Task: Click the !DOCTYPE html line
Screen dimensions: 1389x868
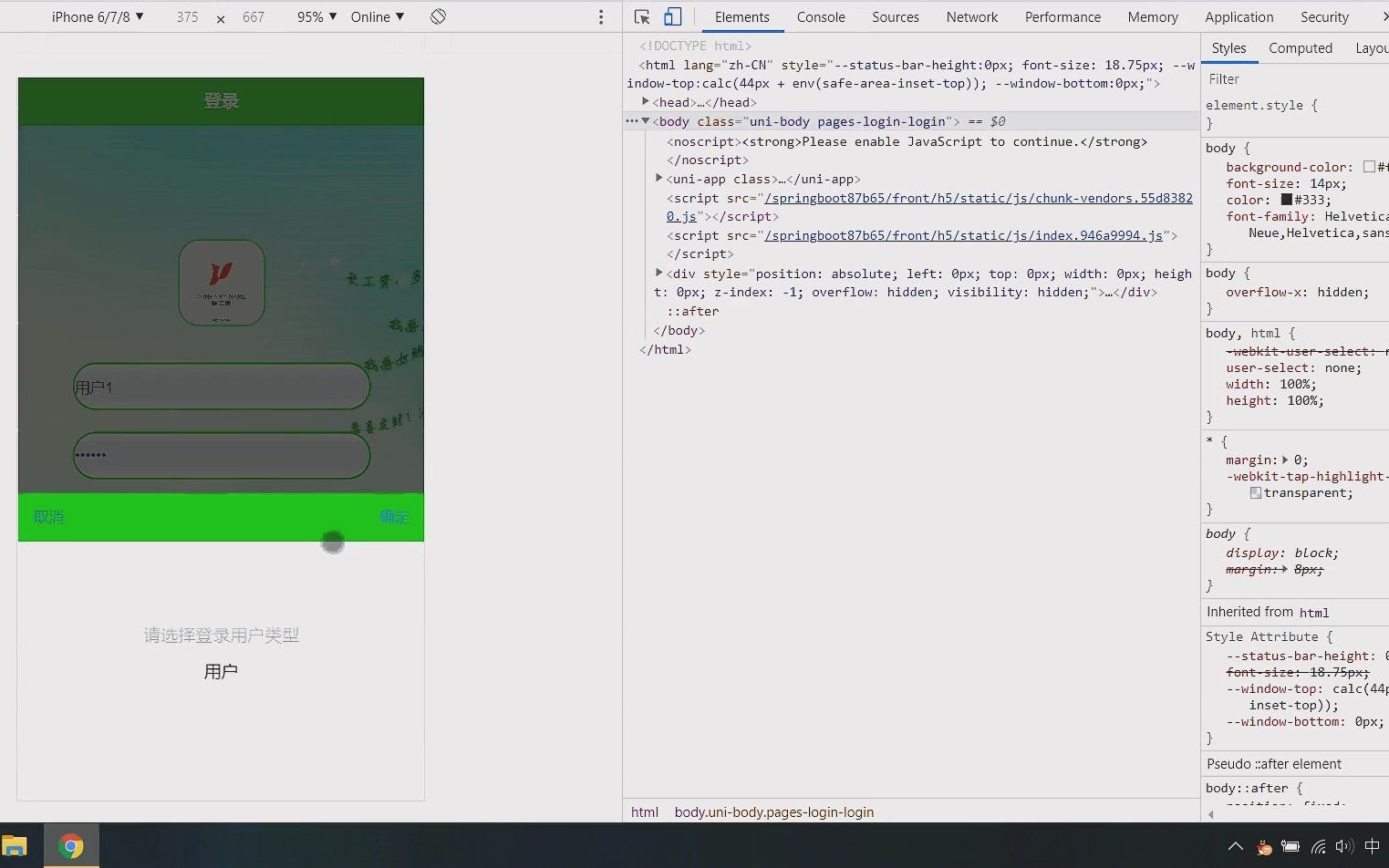Action: 696,46
